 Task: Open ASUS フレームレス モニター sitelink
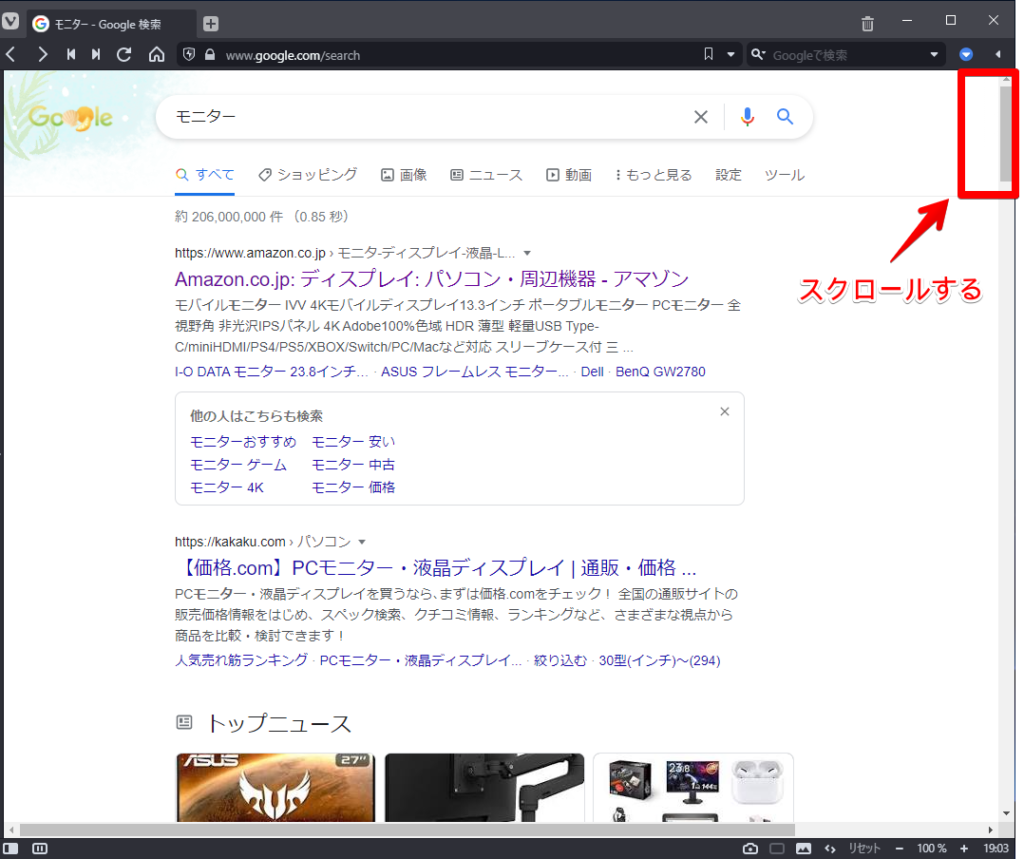point(475,372)
